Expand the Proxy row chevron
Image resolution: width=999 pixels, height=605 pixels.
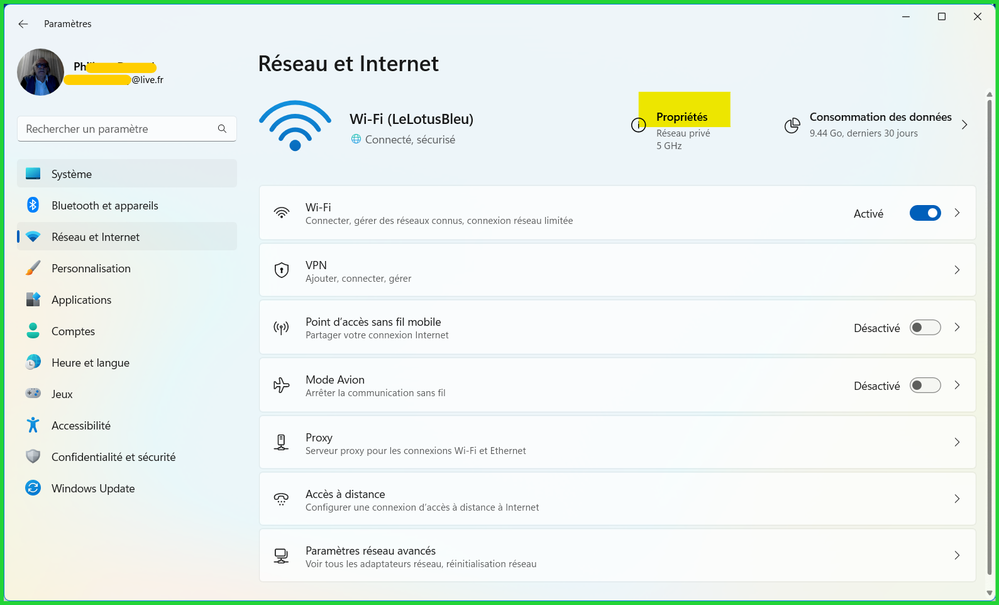[957, 442]
